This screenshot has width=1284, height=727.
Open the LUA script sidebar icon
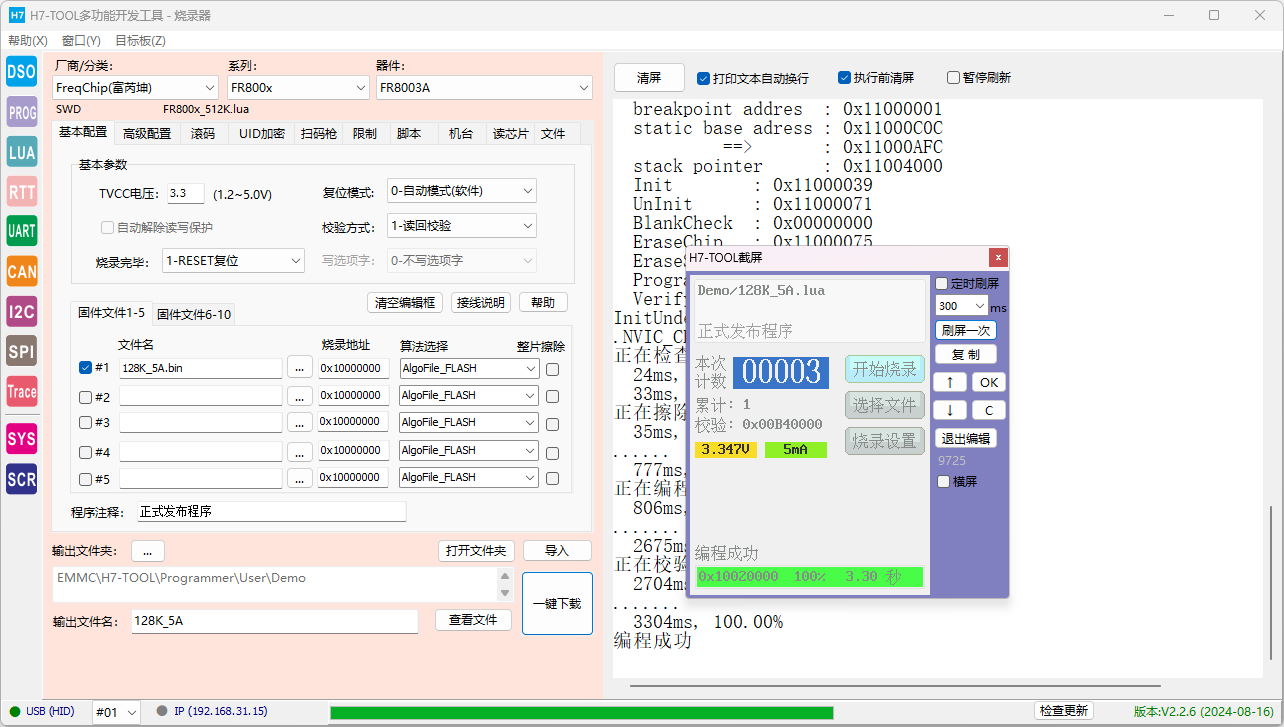pyautogui.click(x=22, y=152)
